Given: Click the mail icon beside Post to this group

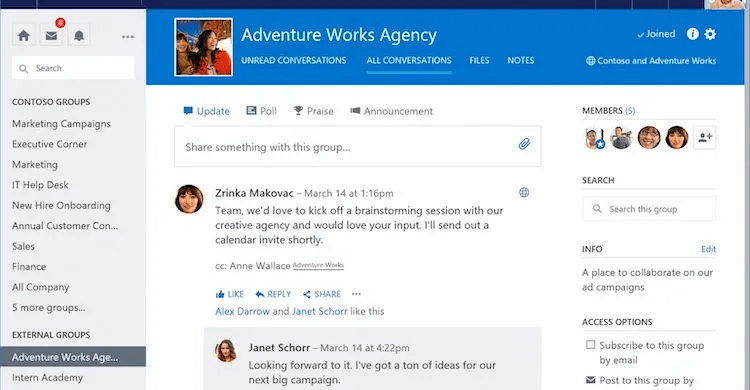Looking at the screenshot, I should click(591, 380).
